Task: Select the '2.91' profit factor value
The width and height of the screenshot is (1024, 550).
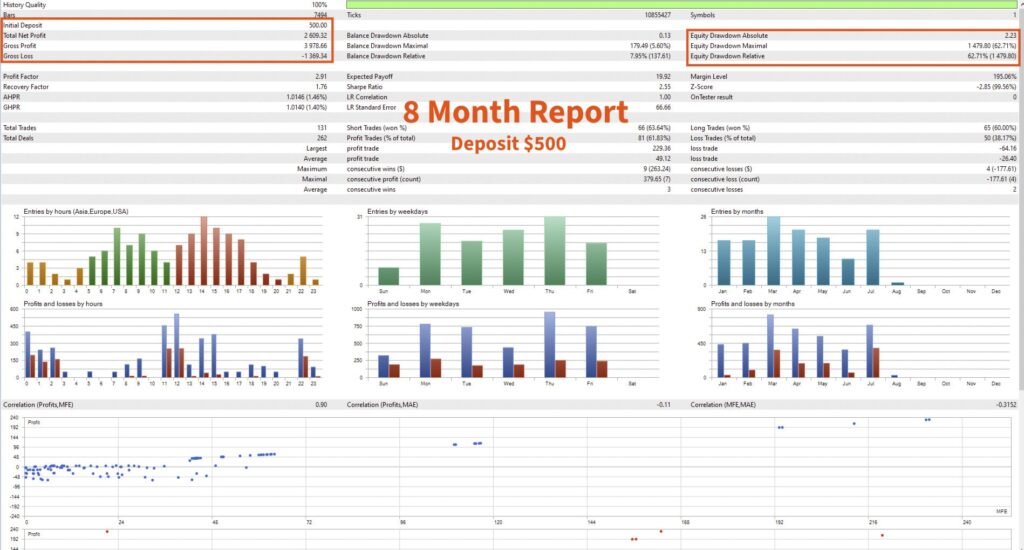Action: (x=321, y=77)
